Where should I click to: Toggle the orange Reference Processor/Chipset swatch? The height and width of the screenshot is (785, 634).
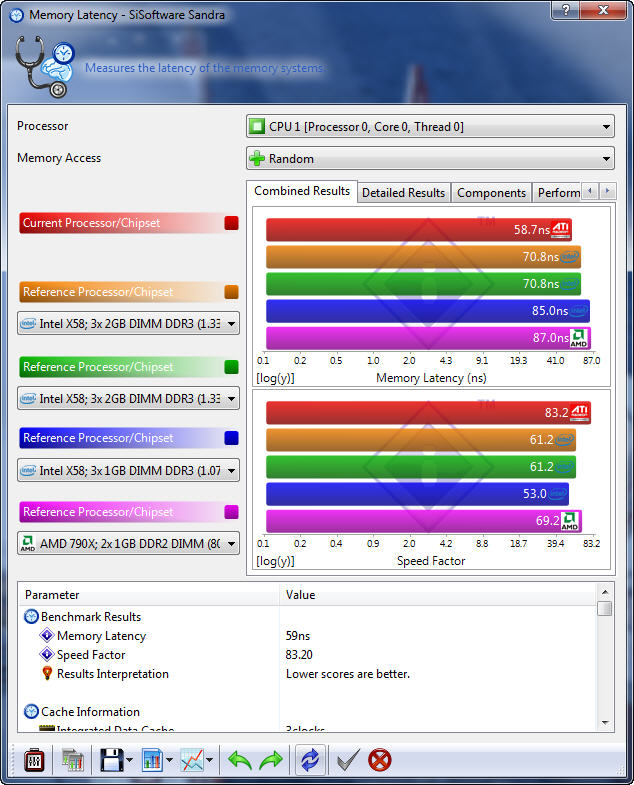click(x=231, y=292)
